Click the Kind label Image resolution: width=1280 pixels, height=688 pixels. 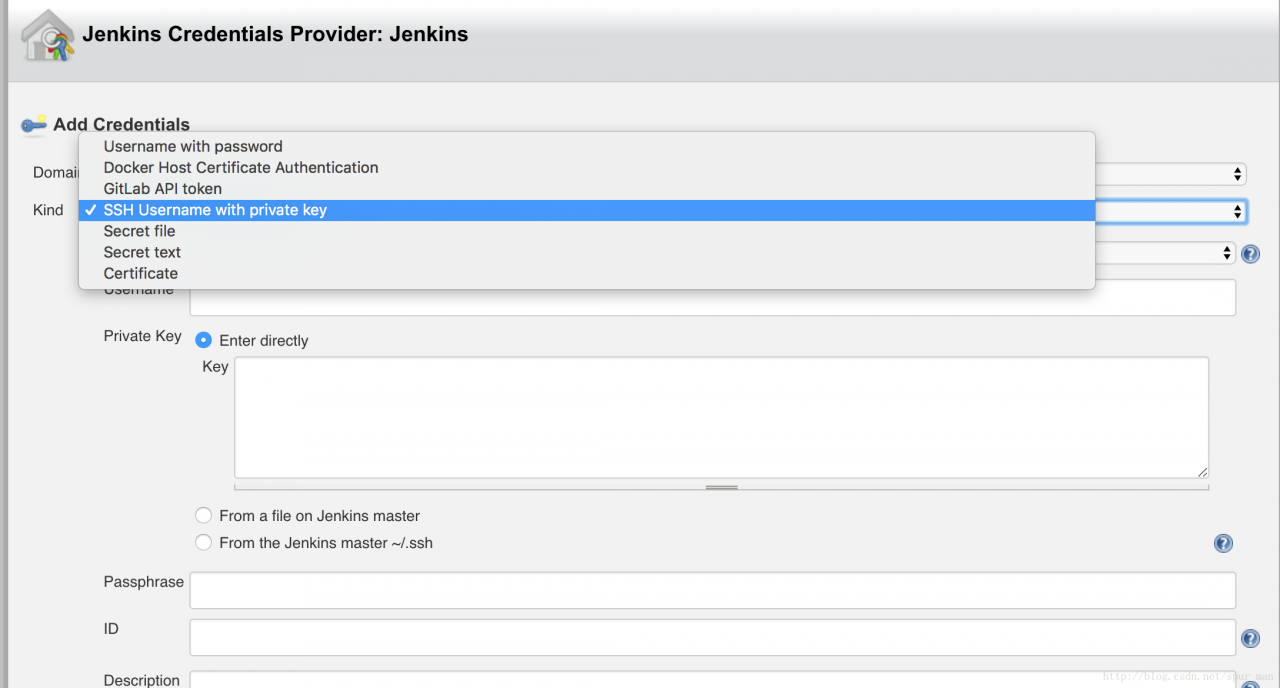[x=48, y=210]
